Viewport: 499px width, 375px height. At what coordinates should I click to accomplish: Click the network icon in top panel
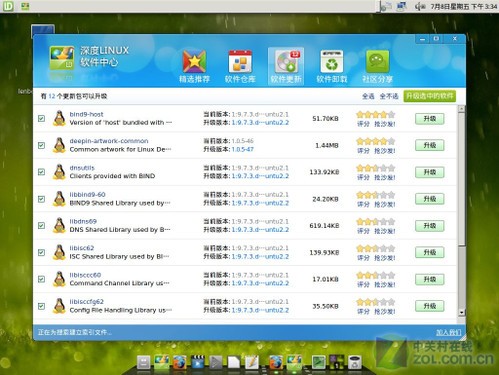402,6
